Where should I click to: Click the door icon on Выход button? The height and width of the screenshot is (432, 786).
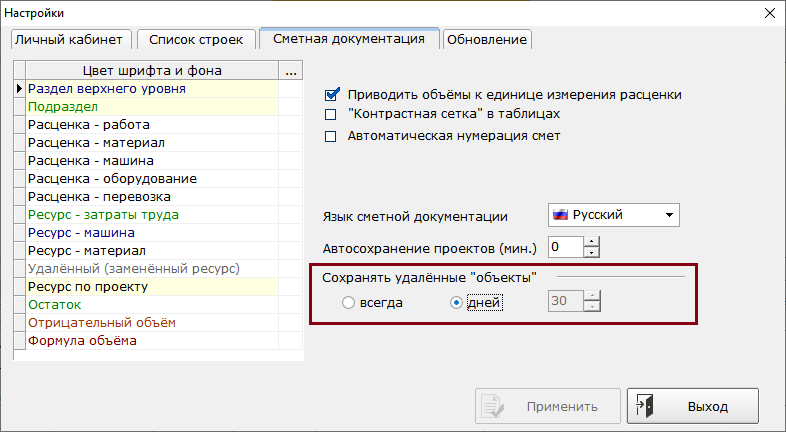pyautogui.click(x=645, y=406)
